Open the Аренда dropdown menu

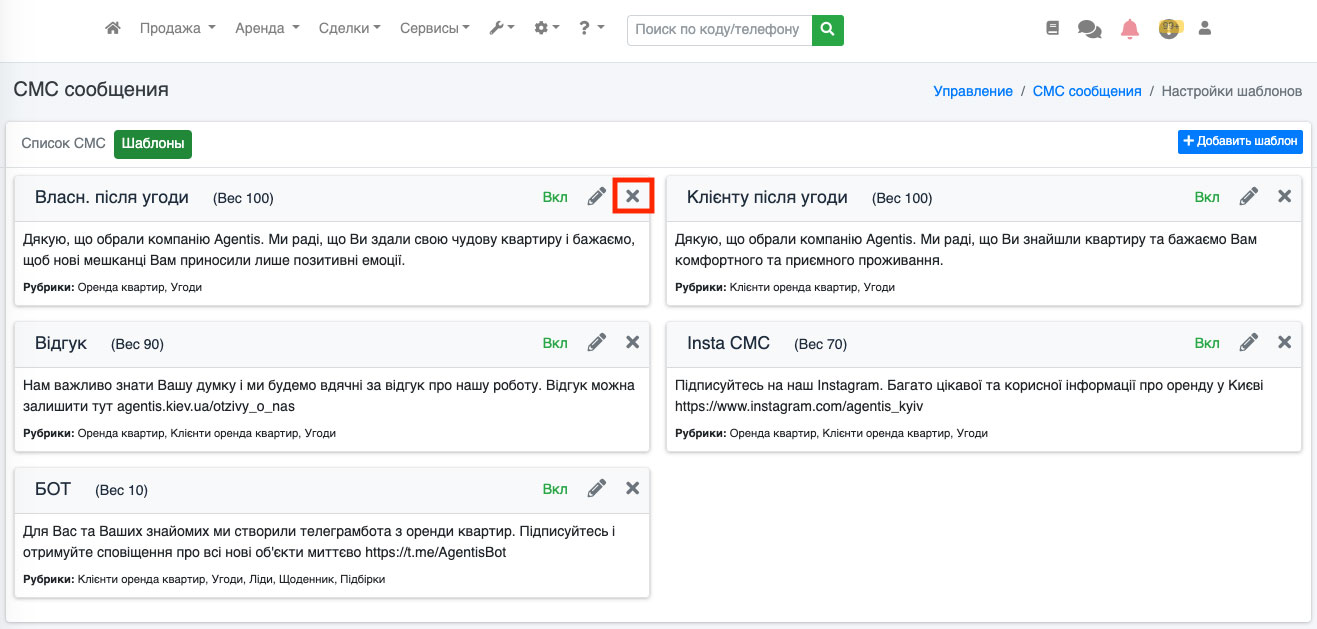click(x=267, y=29)
